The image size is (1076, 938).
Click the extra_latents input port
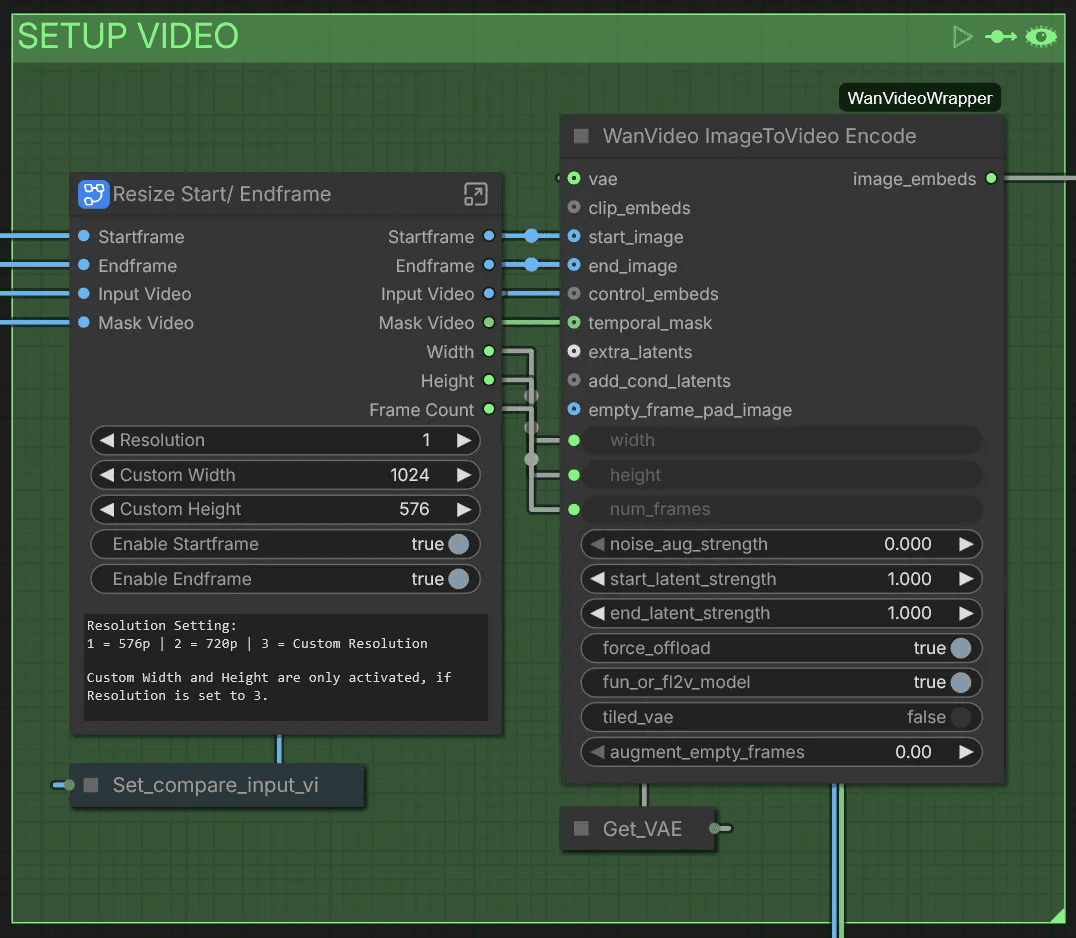(574, 351)
